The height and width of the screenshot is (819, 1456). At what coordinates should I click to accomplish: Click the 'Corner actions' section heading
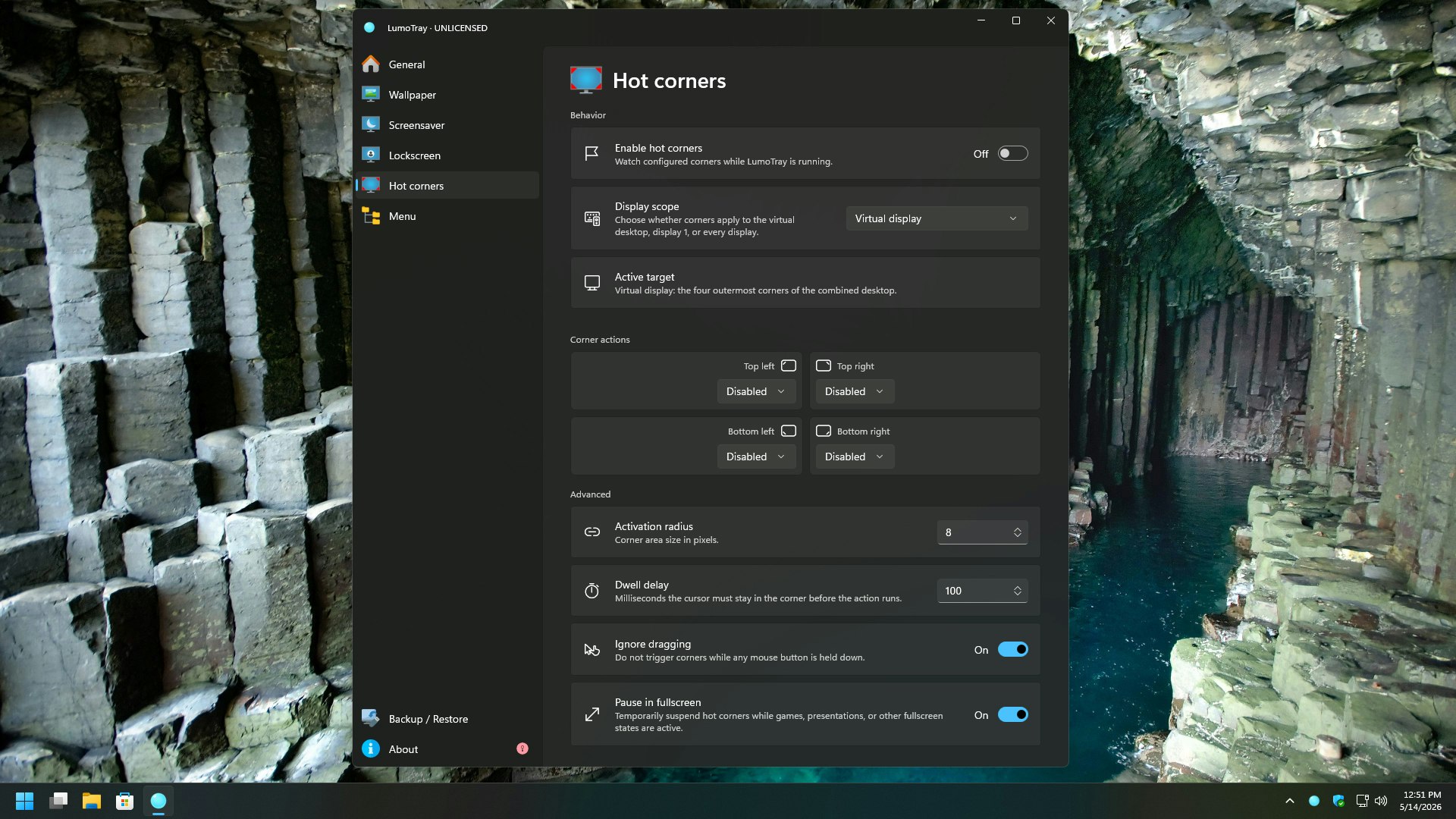pos(600,340)
